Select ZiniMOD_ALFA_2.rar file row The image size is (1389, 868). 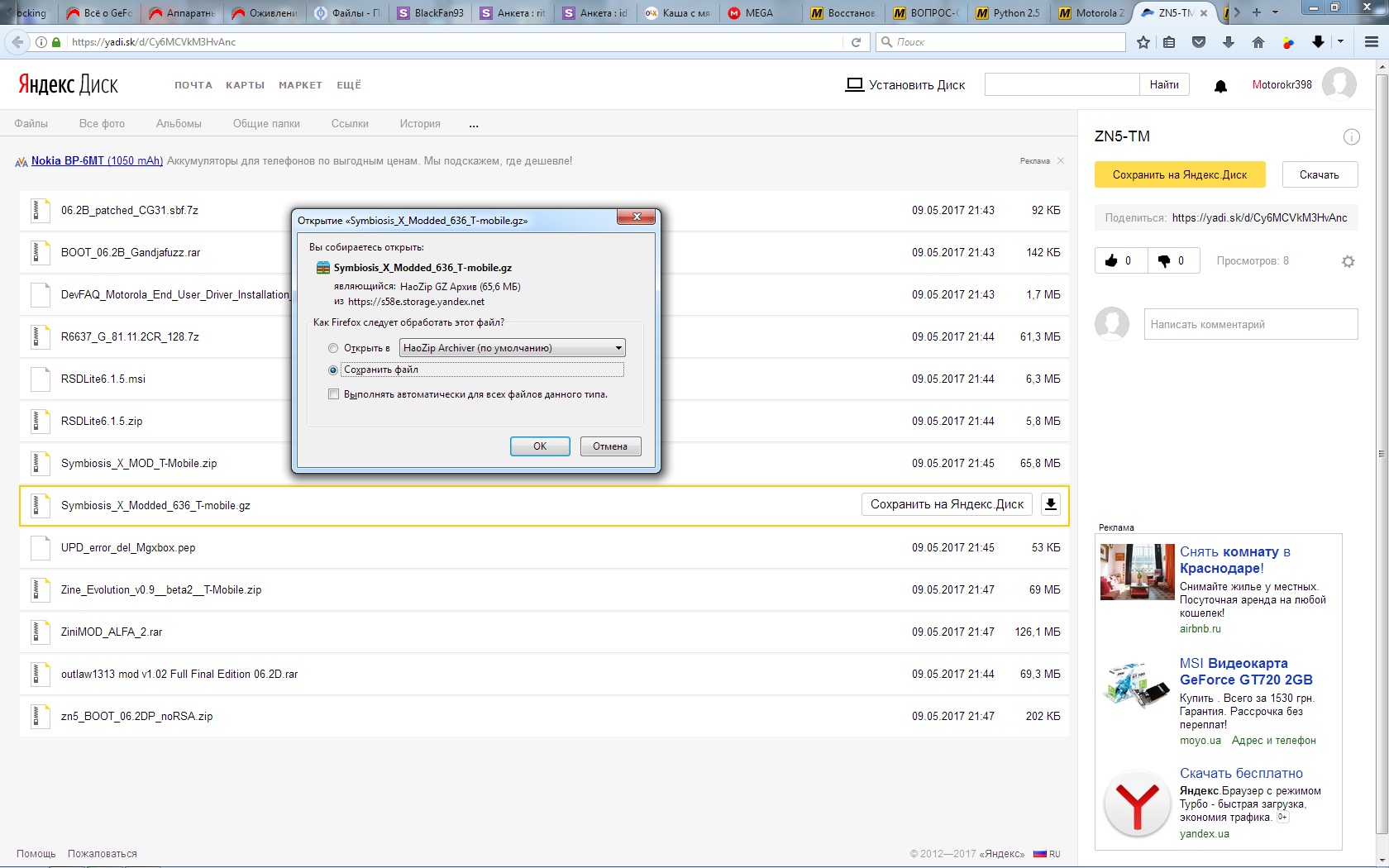tap(544, 632)
